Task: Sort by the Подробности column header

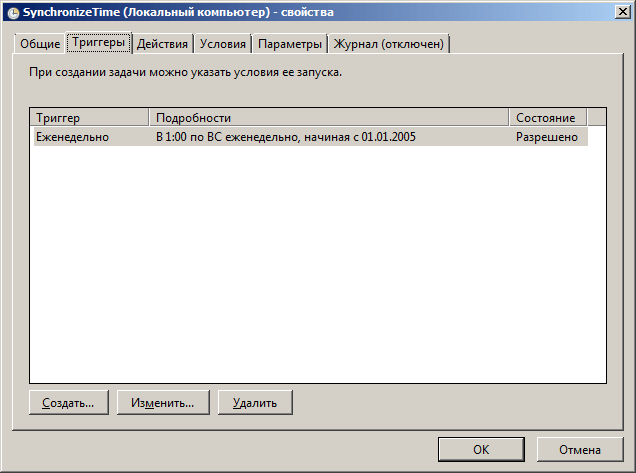Action: (329, 118)
